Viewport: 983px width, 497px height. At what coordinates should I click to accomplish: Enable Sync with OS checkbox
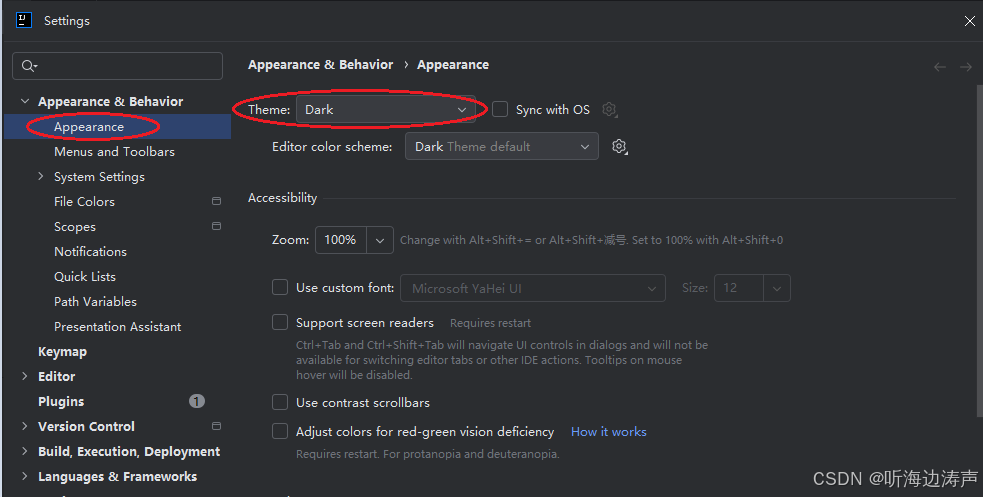click(x=500, y=110)
